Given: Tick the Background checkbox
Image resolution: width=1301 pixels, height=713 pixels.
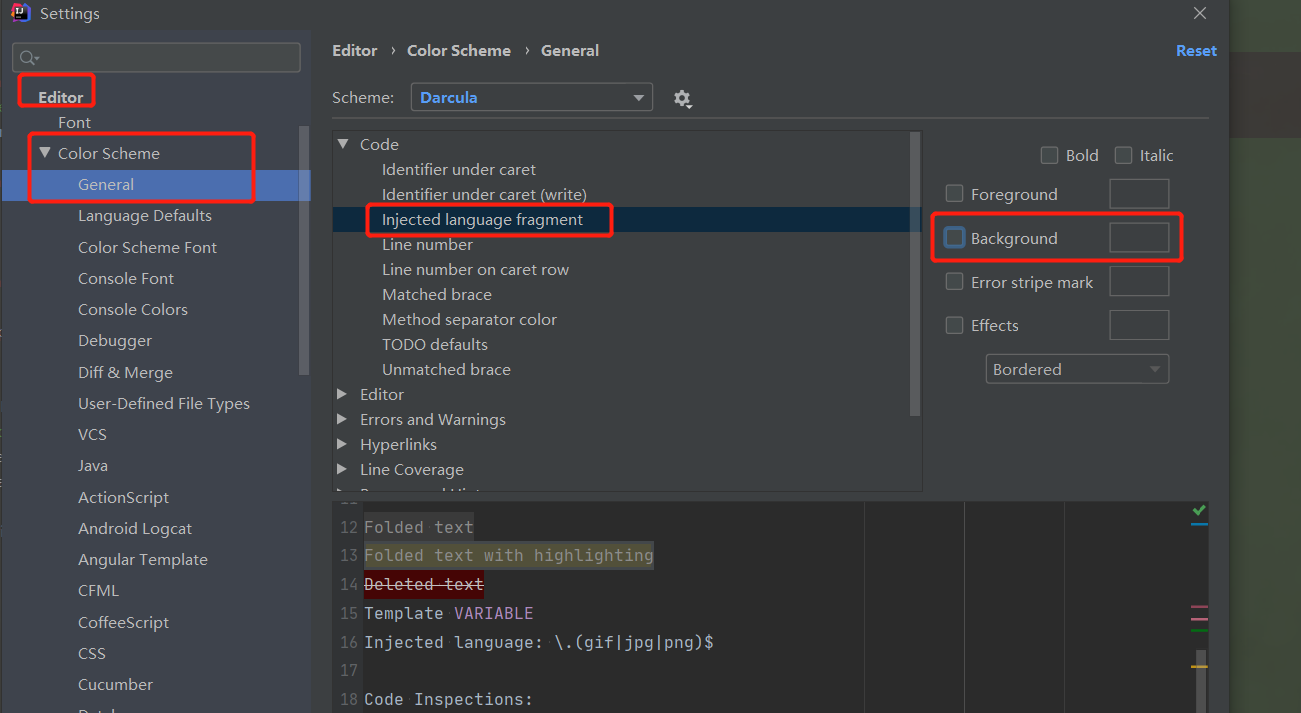Looking at the screenshot, I should pyautogui.click(x=955, y=238).
